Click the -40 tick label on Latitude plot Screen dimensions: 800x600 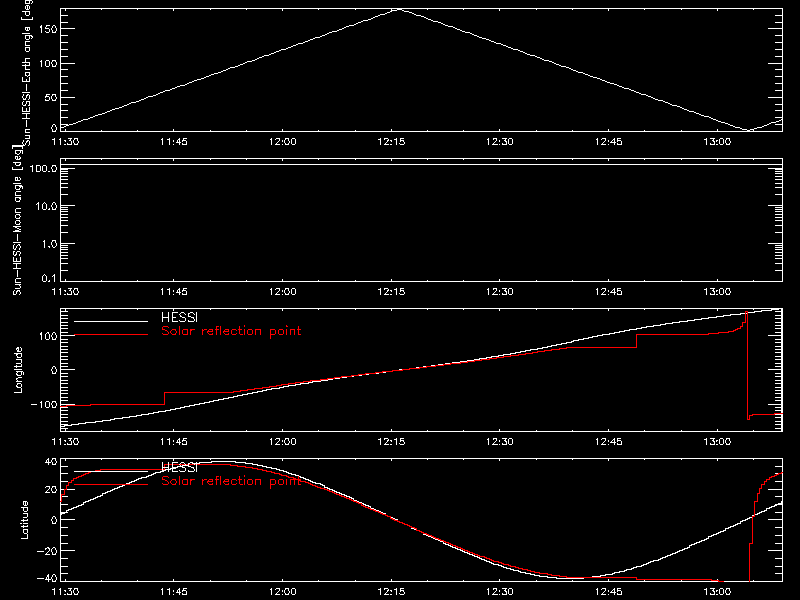pos(47,579)
